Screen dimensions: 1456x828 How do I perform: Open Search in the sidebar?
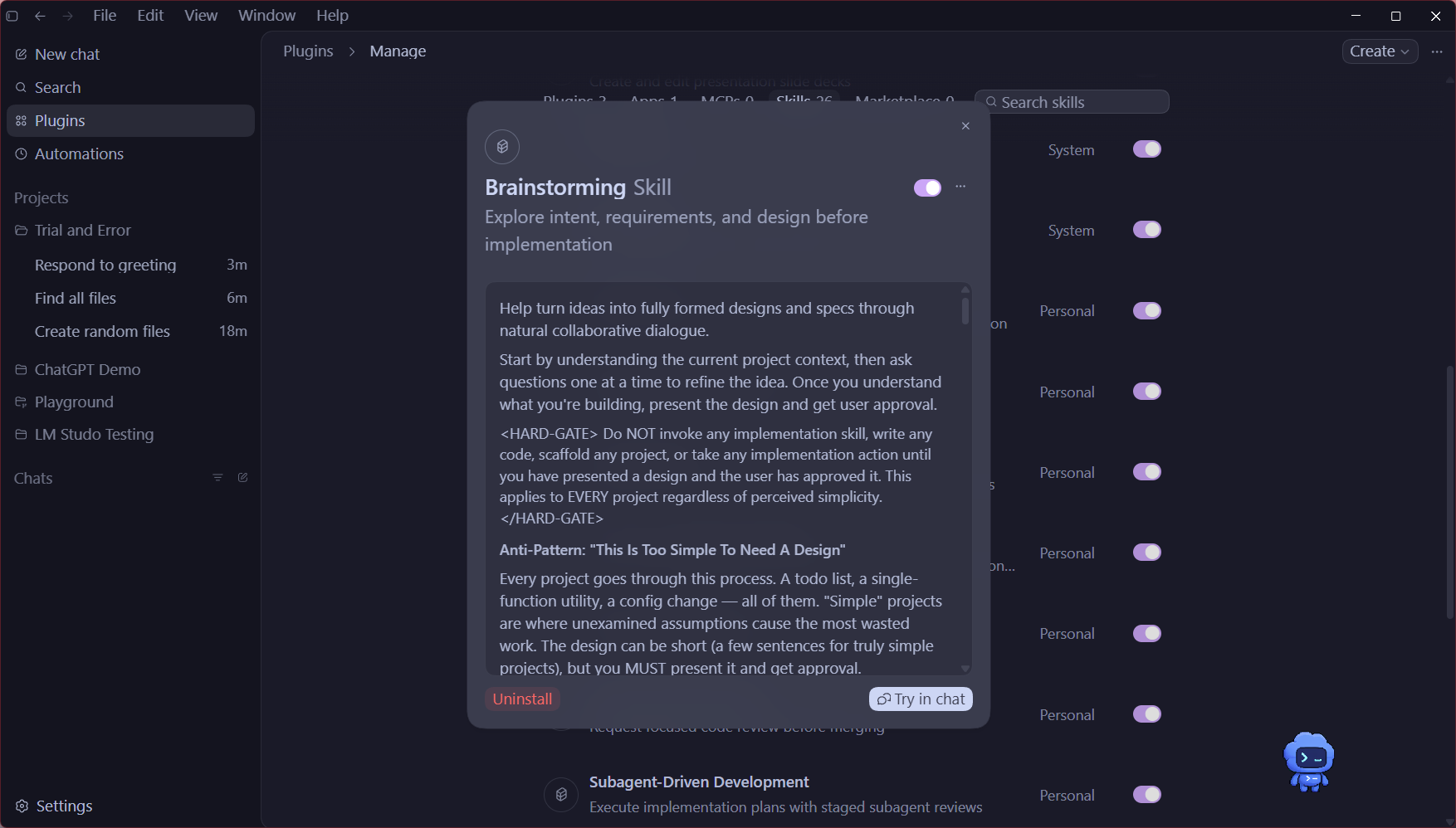[x=130, y=87]
